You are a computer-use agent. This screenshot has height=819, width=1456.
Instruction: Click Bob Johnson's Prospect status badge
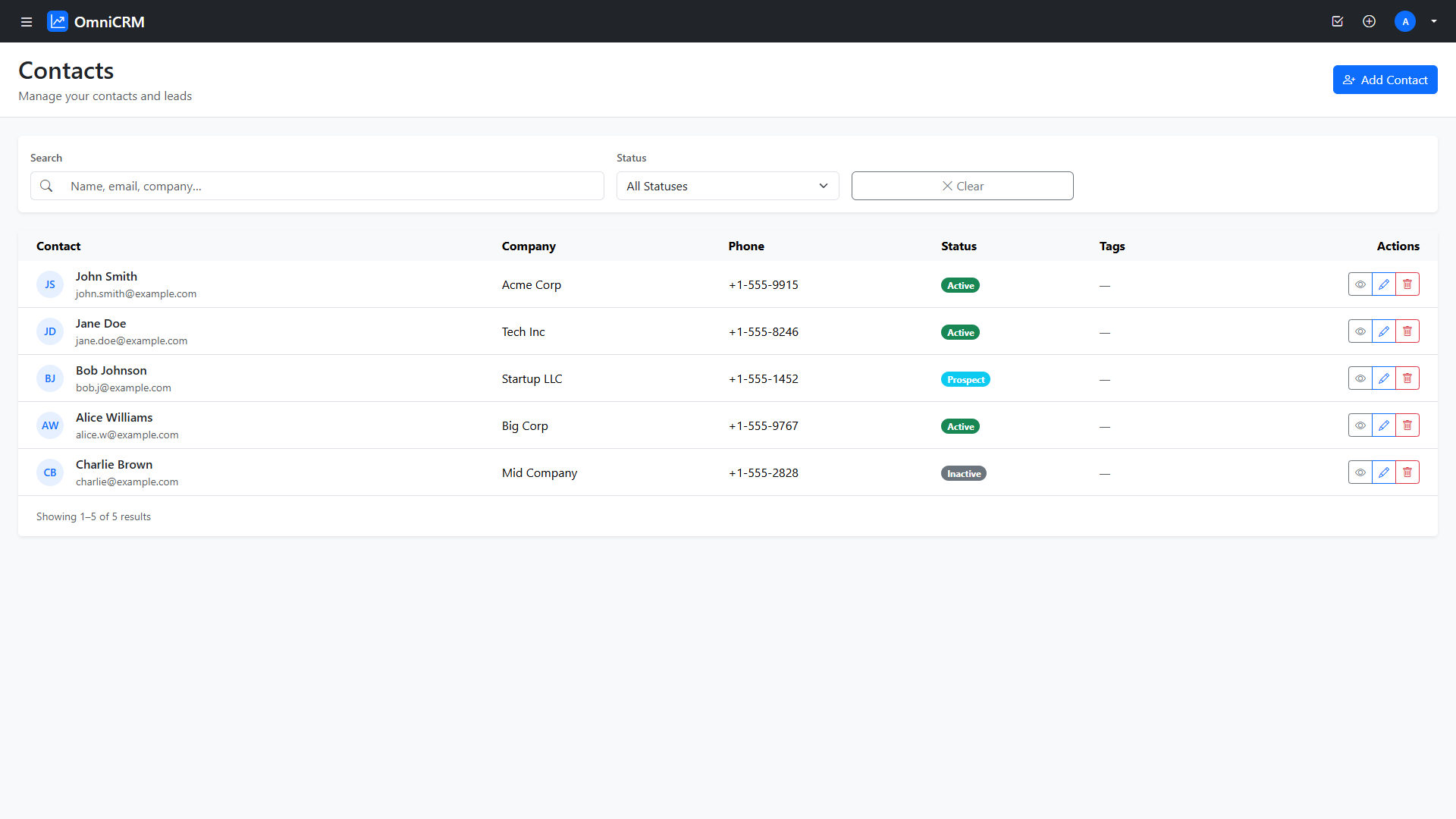point(965,379)
